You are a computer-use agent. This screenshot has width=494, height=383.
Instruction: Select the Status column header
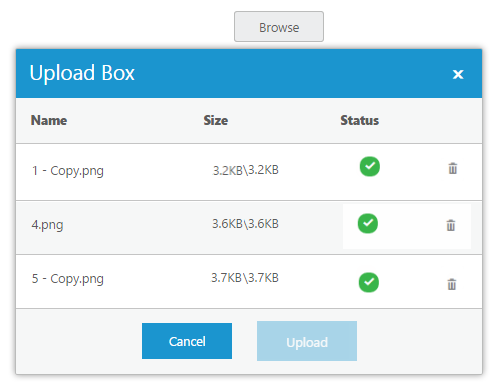(360, 120)
